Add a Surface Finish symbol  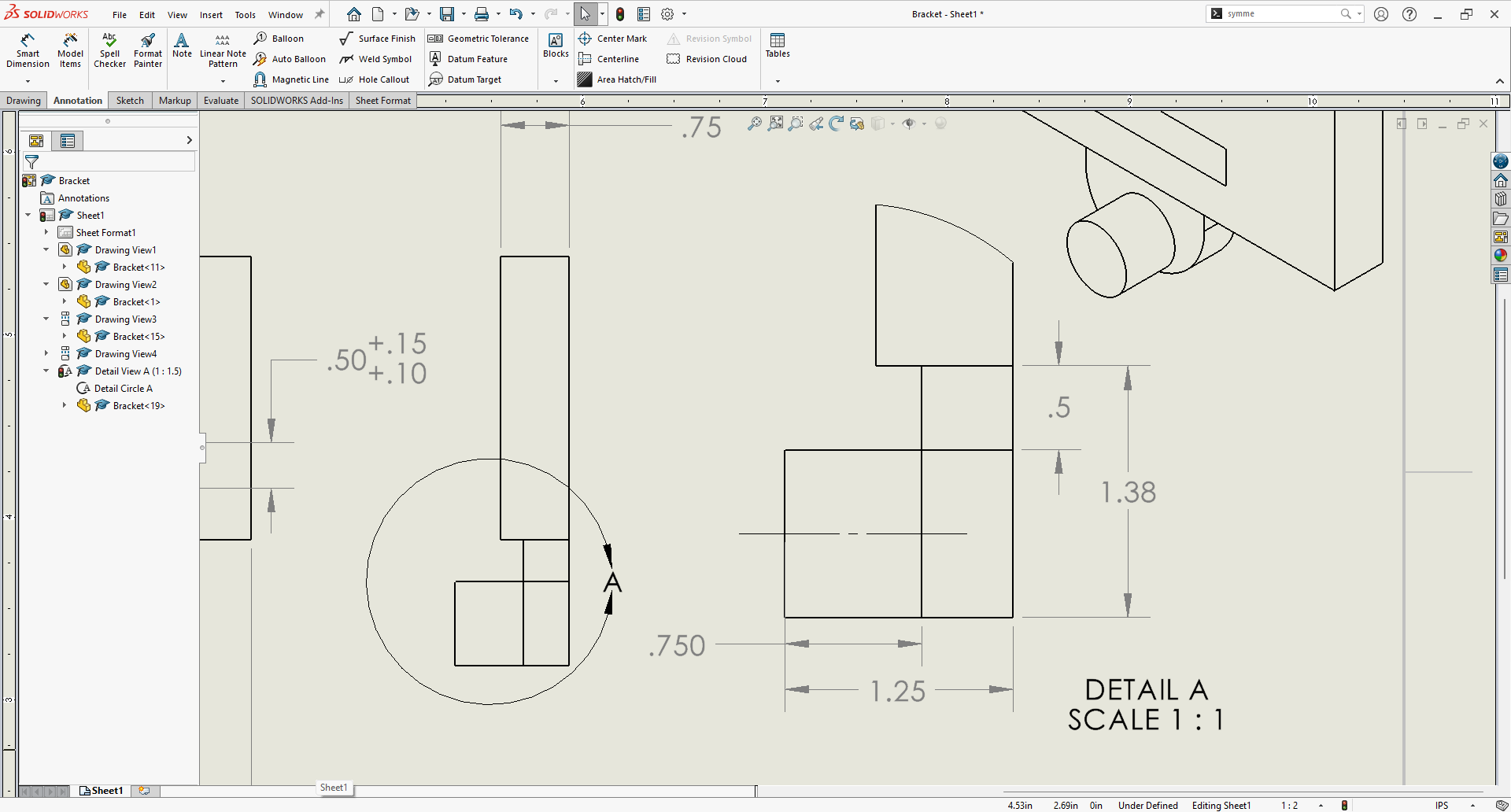[377, 39]
